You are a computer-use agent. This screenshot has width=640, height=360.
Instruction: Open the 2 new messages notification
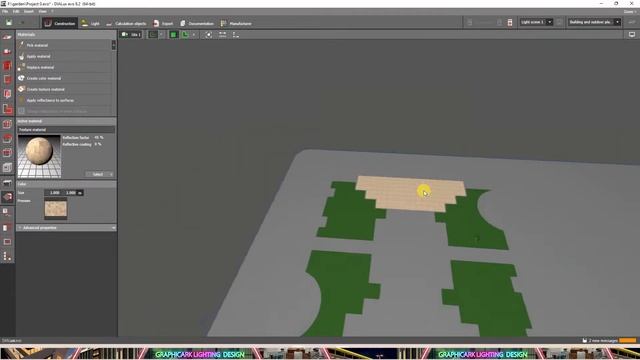600,340
